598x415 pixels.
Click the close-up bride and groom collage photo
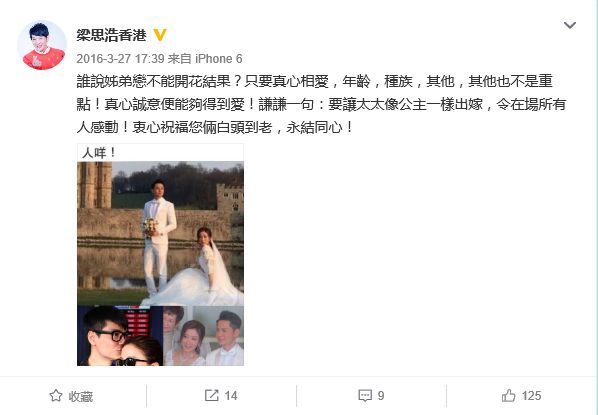pyautogui.click(x=203, y=336)
